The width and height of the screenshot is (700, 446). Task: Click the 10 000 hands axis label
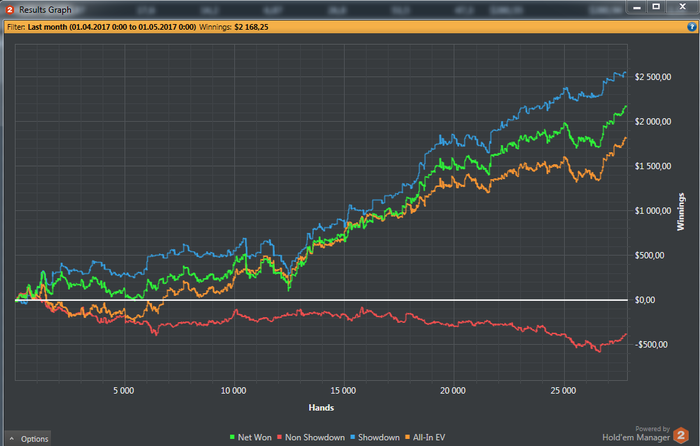[x=233, y=391]
